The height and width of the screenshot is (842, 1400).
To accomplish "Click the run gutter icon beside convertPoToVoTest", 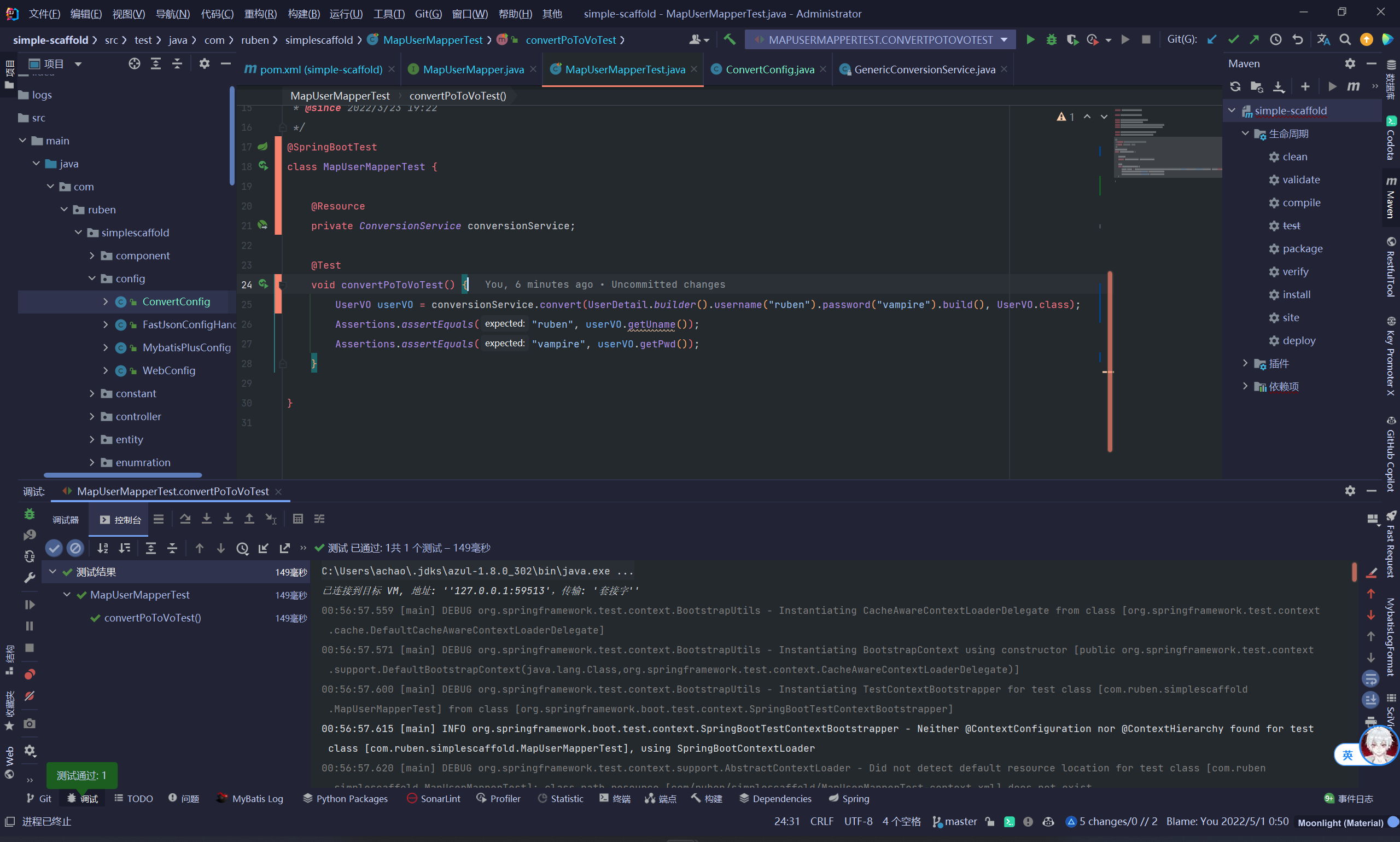I will 263,284.
